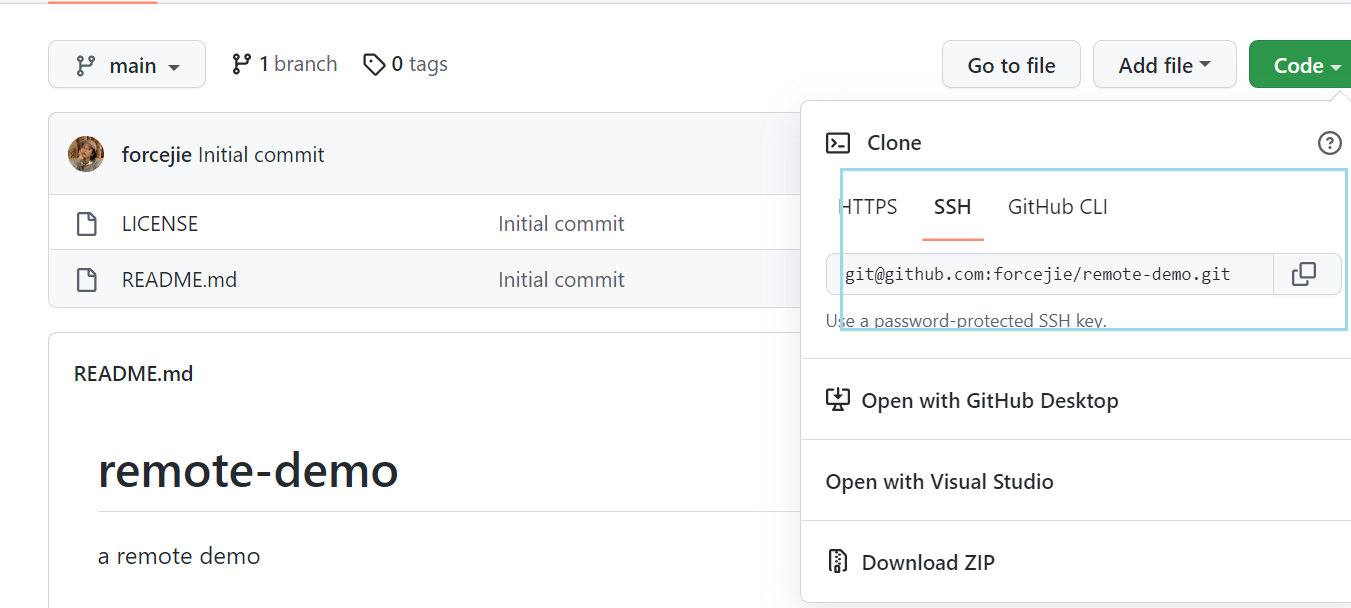This screenshot has width=1351, height=608.
Task: Open the LICENSE file link
Action: pyautogui.click(x=160, y=224)
